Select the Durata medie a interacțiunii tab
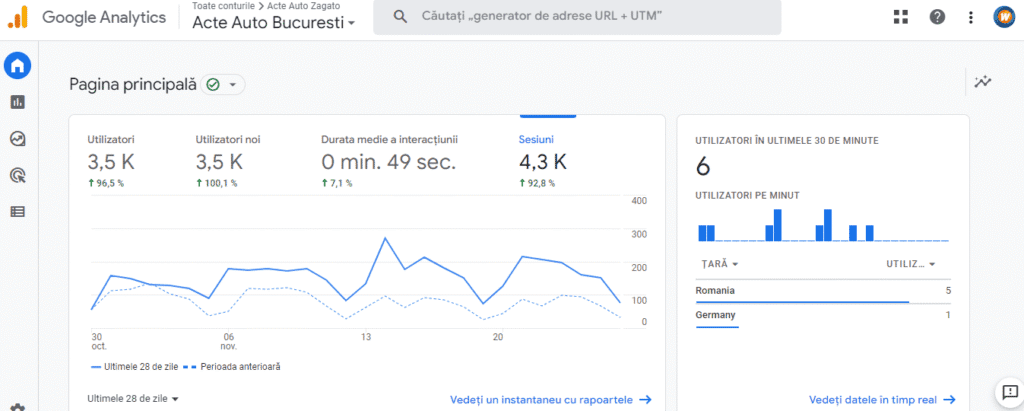The width and height of the screenshot is (1024, 411). [389, 163]
